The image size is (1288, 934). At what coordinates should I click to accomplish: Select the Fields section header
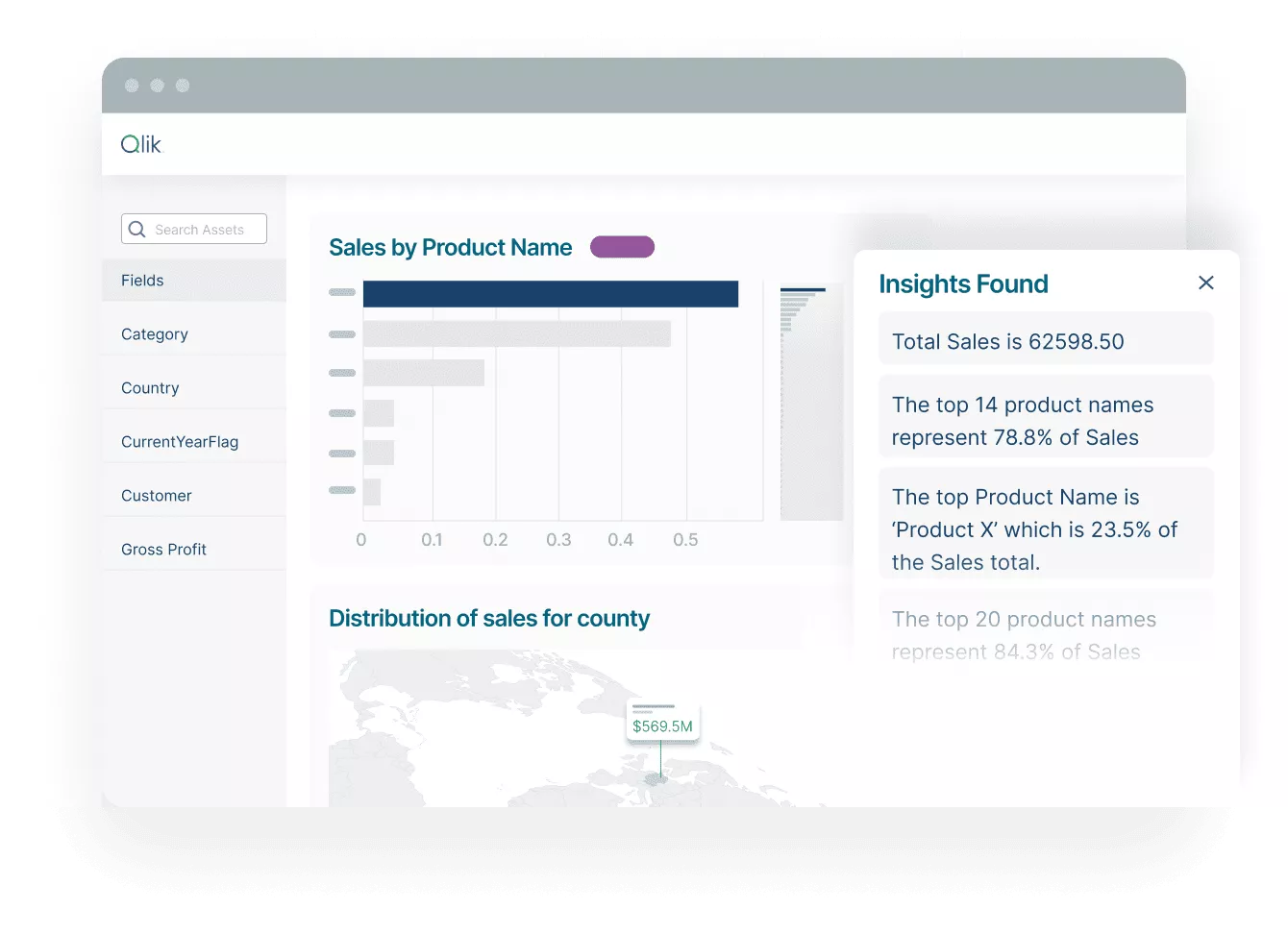click(142, 280)
